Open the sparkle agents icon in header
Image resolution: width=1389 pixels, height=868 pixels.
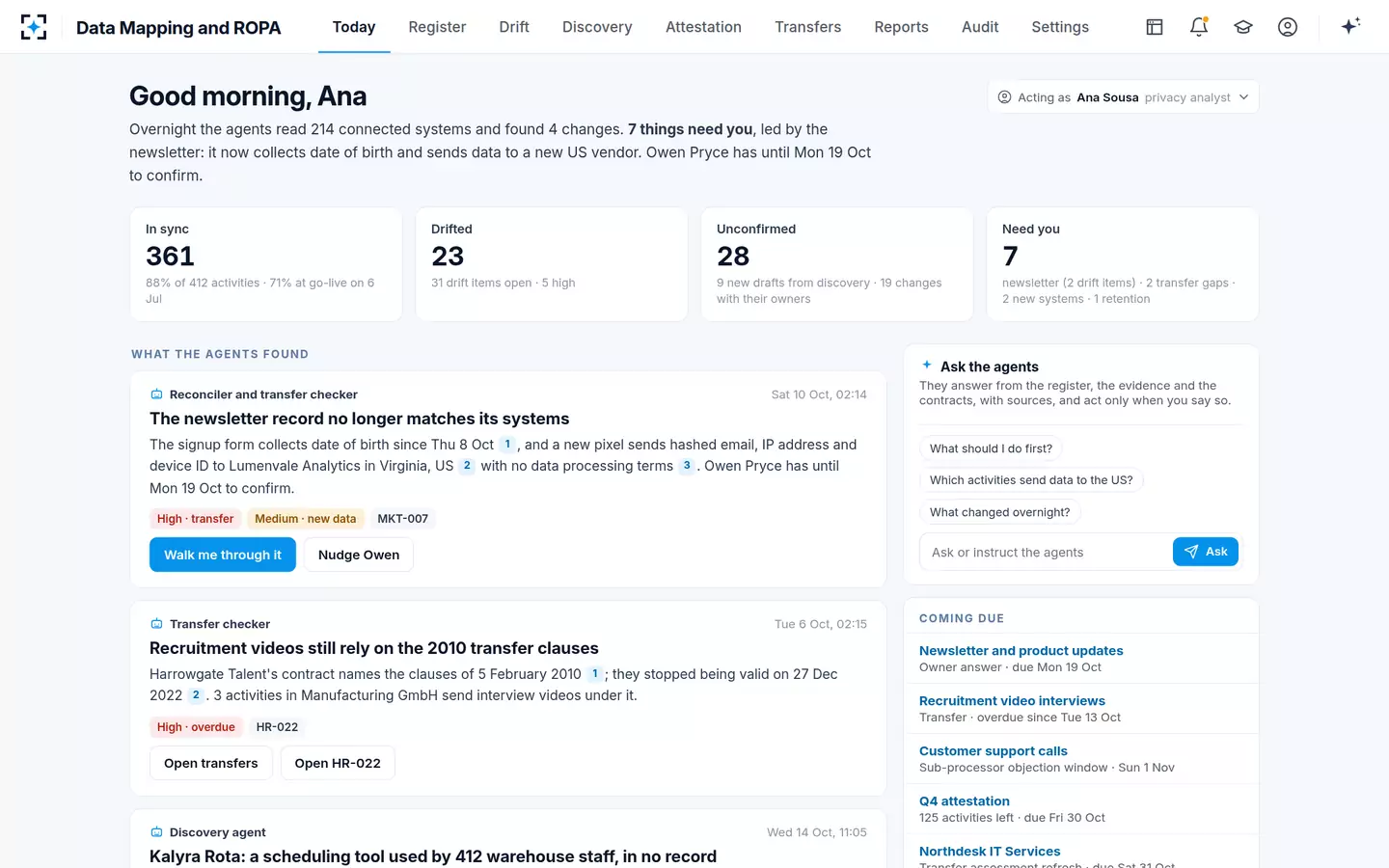(1350, 26)
